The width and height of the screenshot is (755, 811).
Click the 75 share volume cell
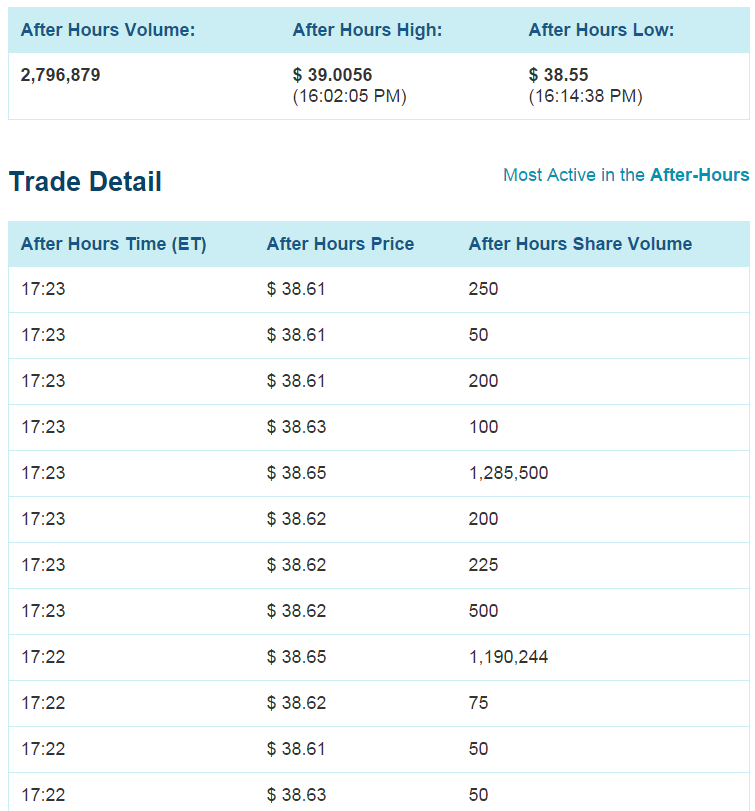tap(478, 703)
